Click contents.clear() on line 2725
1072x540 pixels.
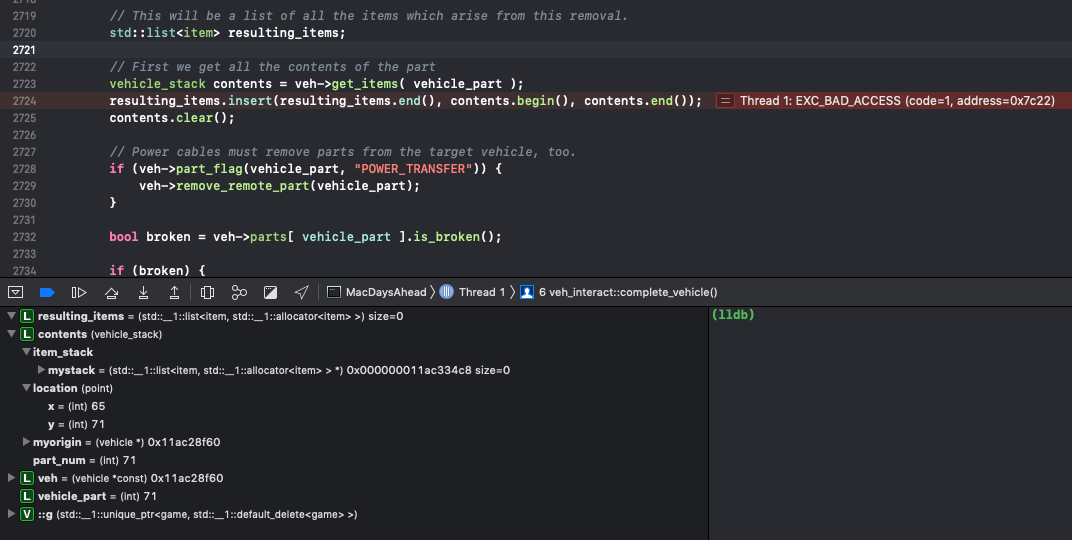click(x=172, y=118)
